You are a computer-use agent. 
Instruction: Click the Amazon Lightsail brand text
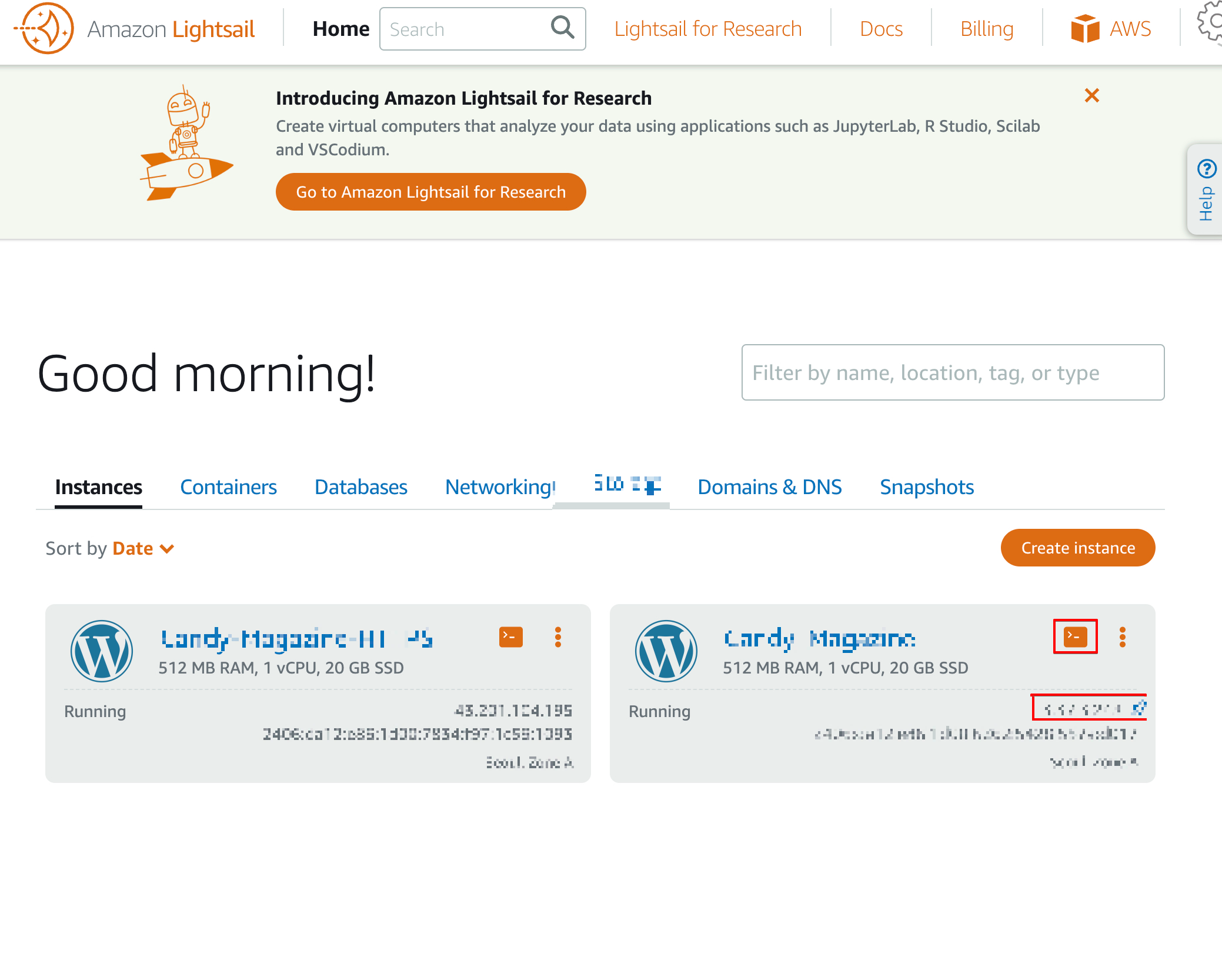171,29
